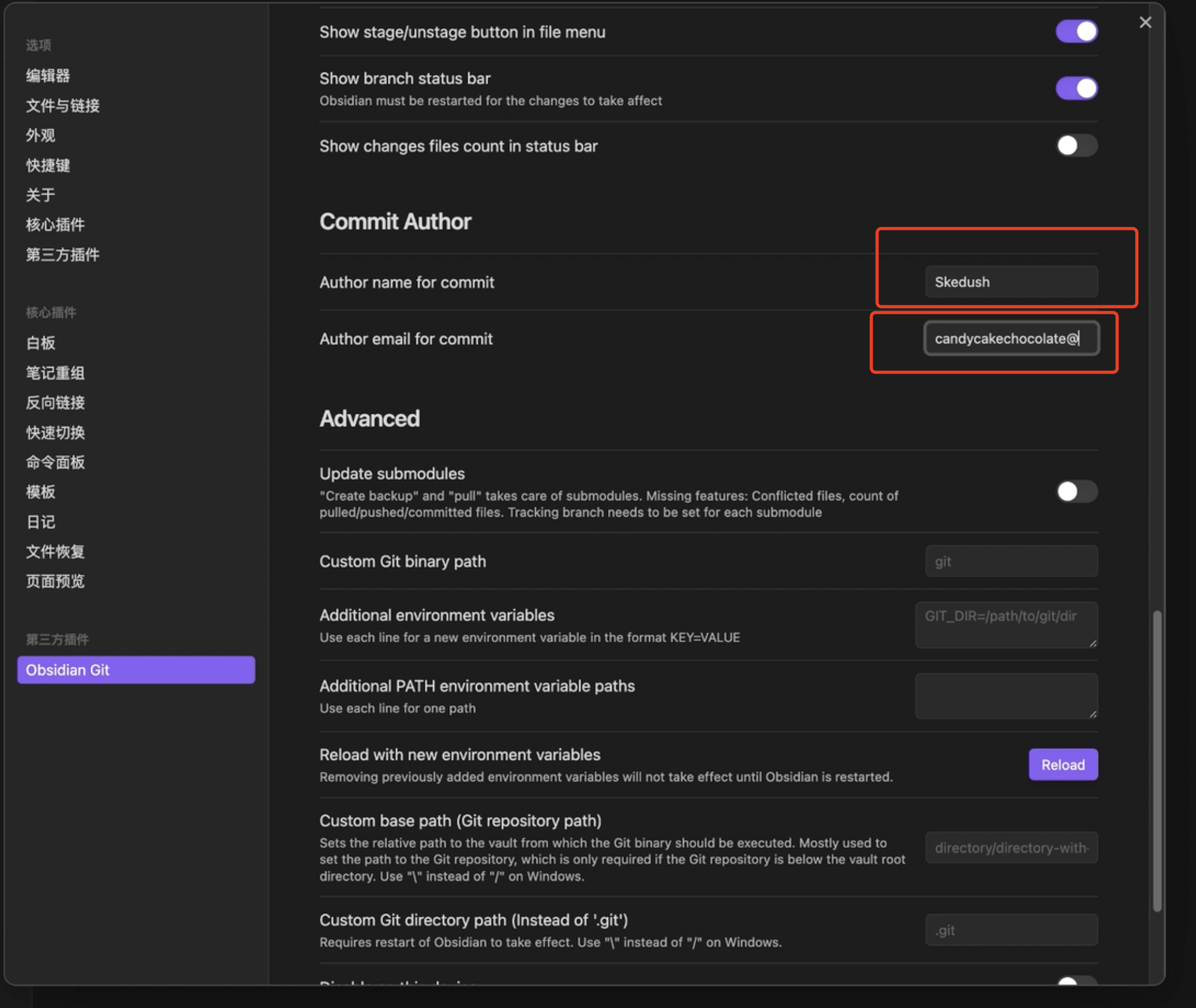The width and height of the screenshot is (1196, 1008).
Task: Turn off Show branch status bar
Action: (1076, 89)
